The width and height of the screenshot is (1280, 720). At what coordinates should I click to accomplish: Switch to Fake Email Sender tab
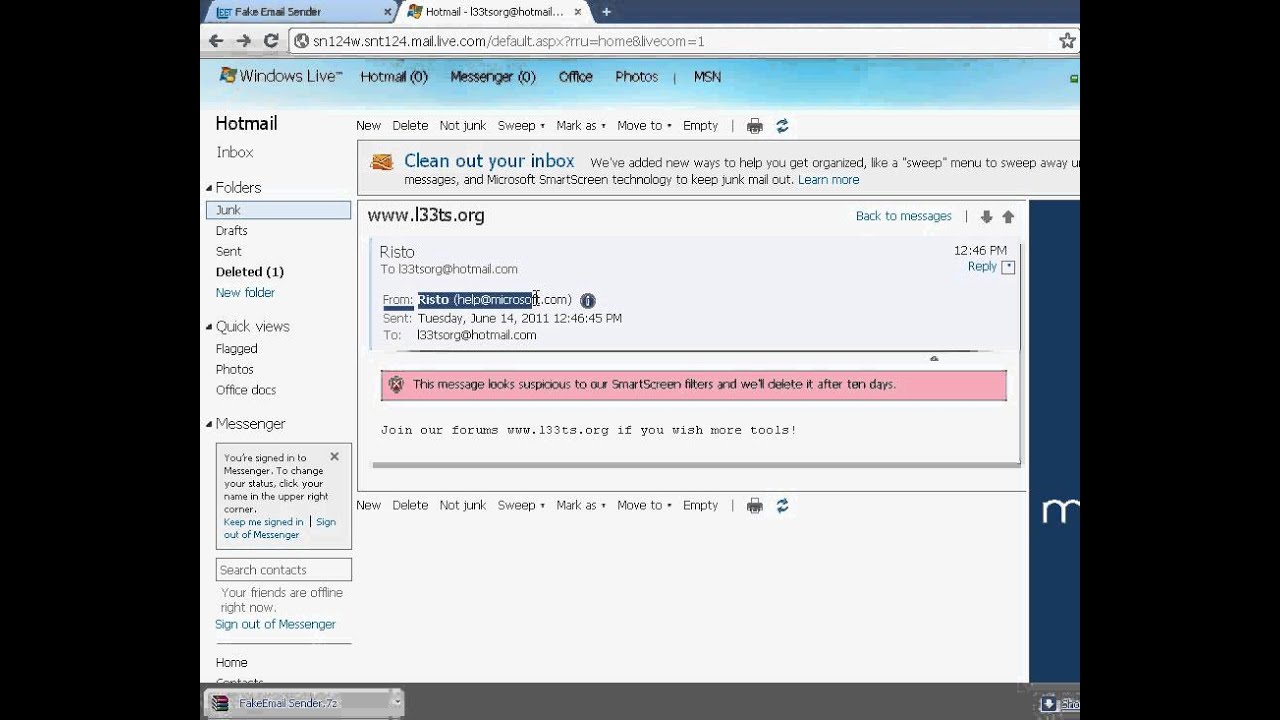pos(298,12)
